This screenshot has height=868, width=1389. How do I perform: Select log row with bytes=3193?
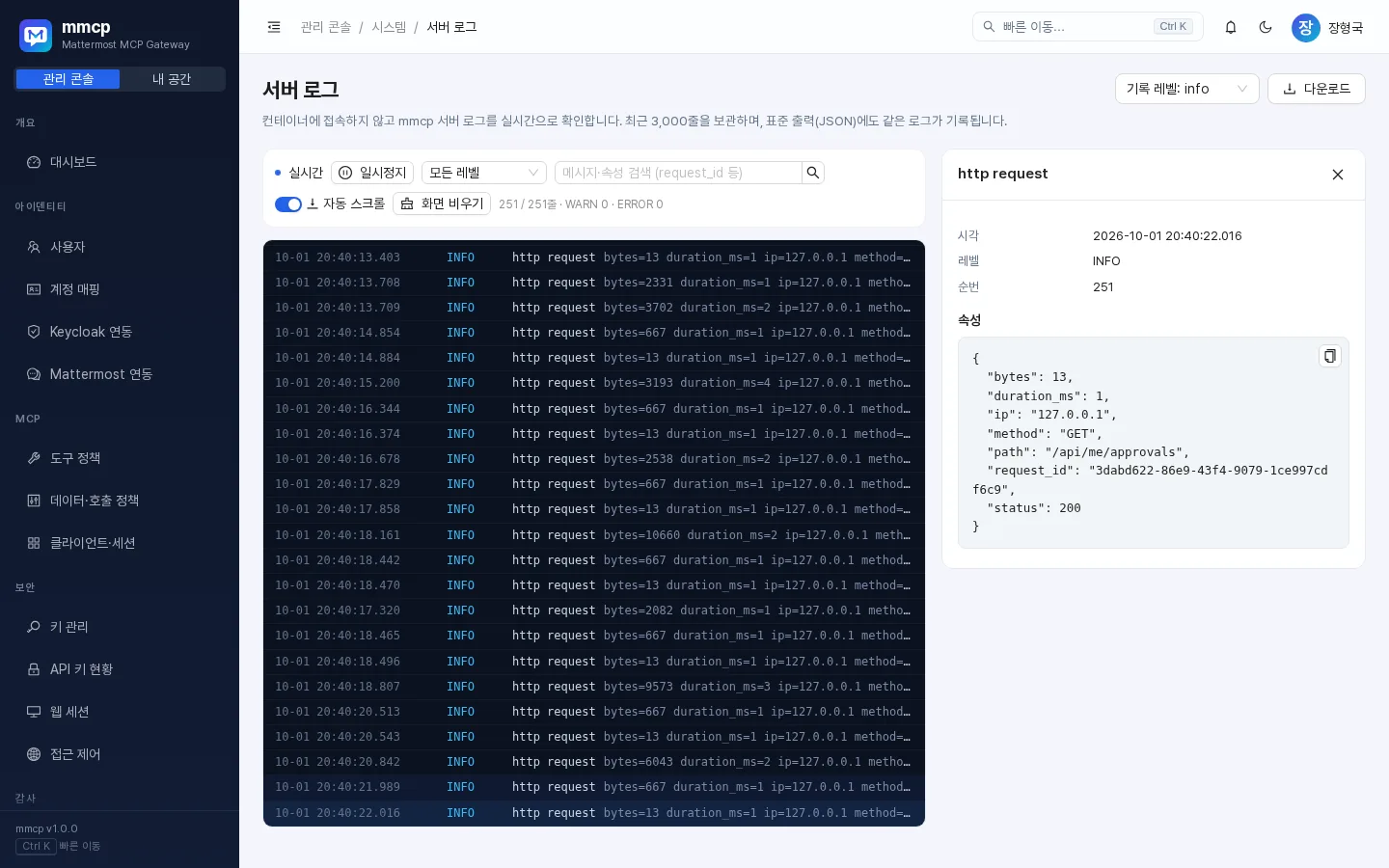(594, 383)
